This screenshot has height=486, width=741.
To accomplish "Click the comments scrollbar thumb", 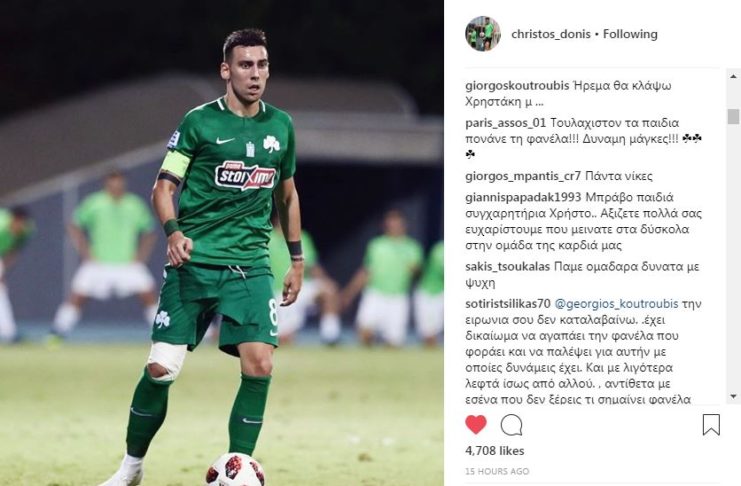I will 733,116.
